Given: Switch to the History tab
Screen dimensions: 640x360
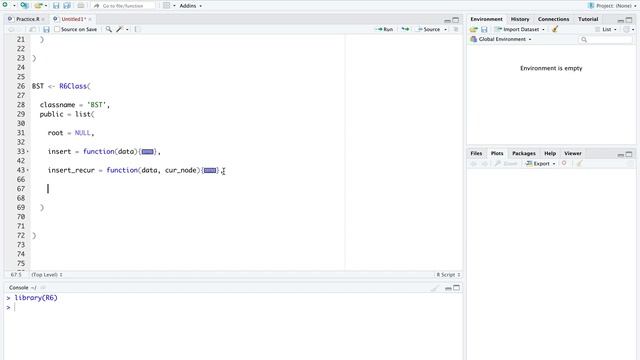Looking at the screenshot, I should 520,19.
